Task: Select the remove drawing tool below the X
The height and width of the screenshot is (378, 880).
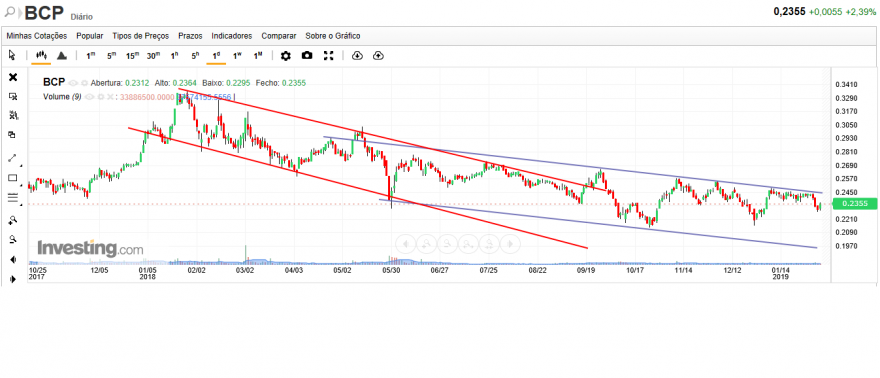Action: [x=13, y=97]
